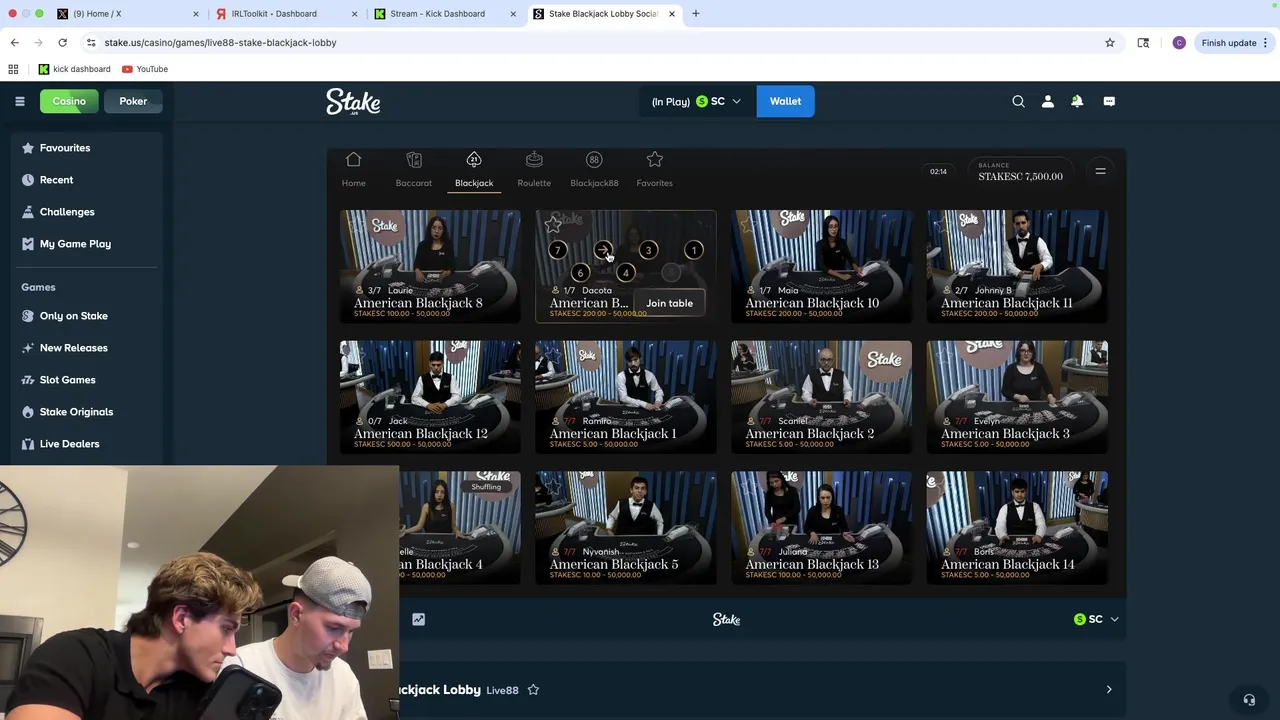Select seat 4 at Dacota table
The height and width of the screenshot is (720, 1280).
point(625,273)
